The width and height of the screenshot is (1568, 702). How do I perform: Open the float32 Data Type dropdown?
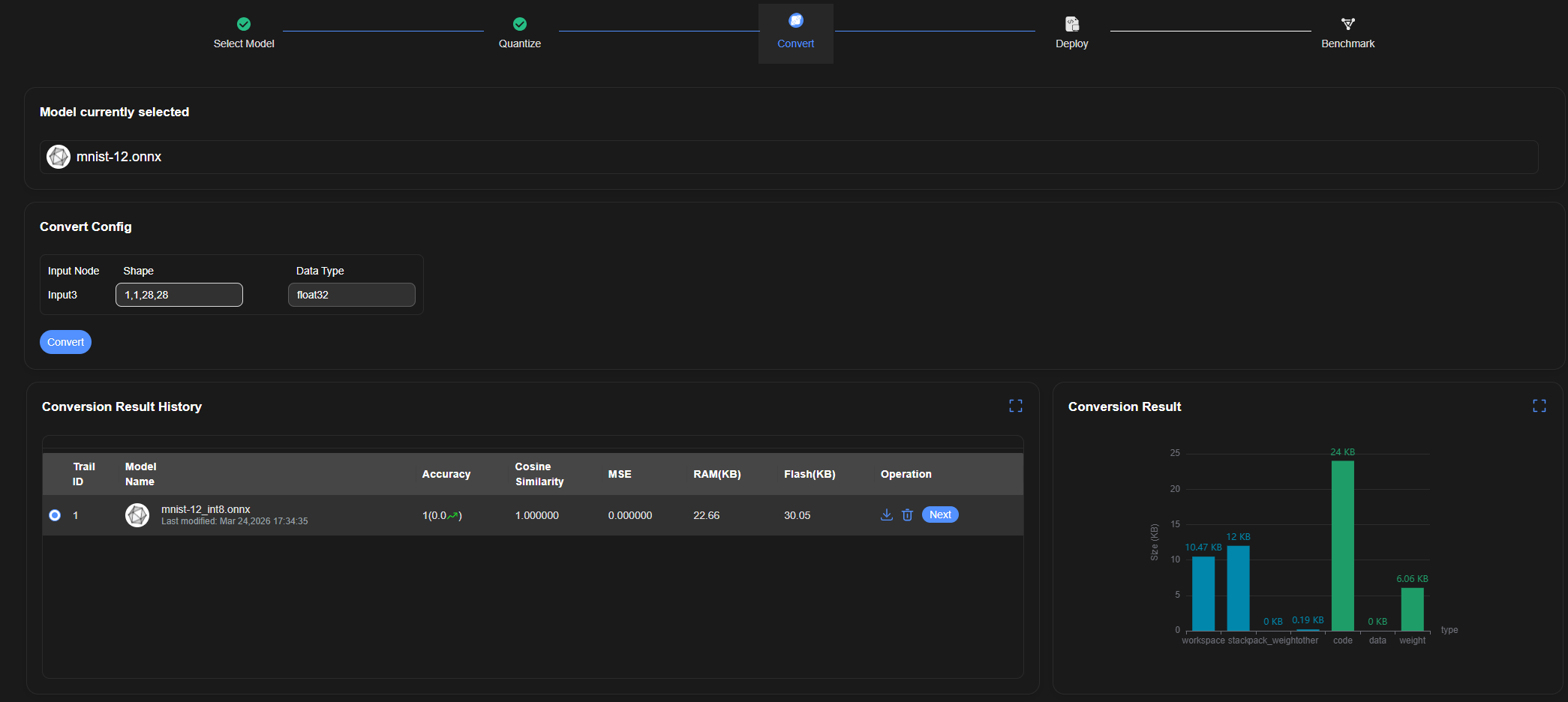coord(351,295)
